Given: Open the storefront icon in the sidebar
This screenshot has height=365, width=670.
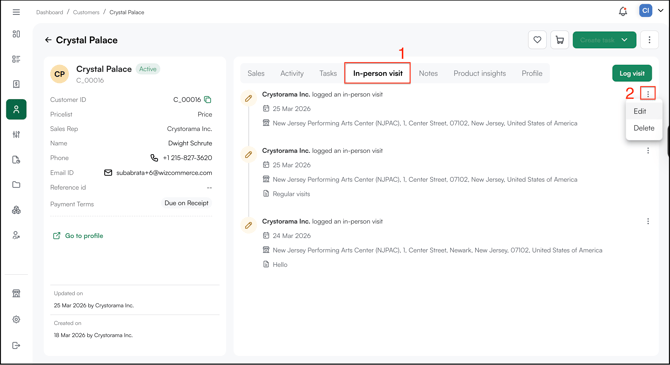Looking at the screenshot, I should pos(16,293).
